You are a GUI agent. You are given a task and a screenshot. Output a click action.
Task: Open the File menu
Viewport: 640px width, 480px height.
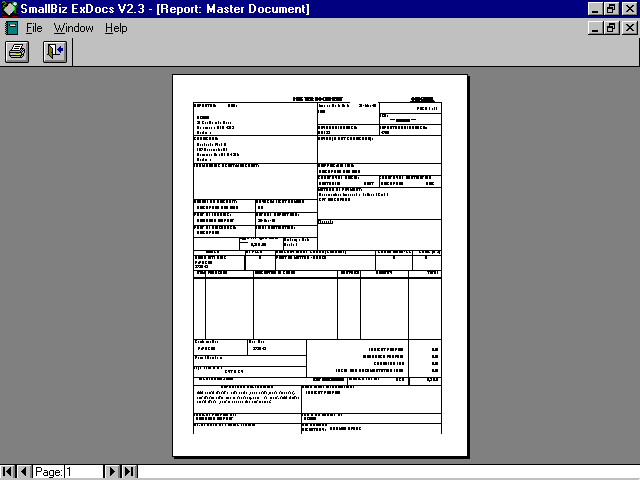pos(33,28)
